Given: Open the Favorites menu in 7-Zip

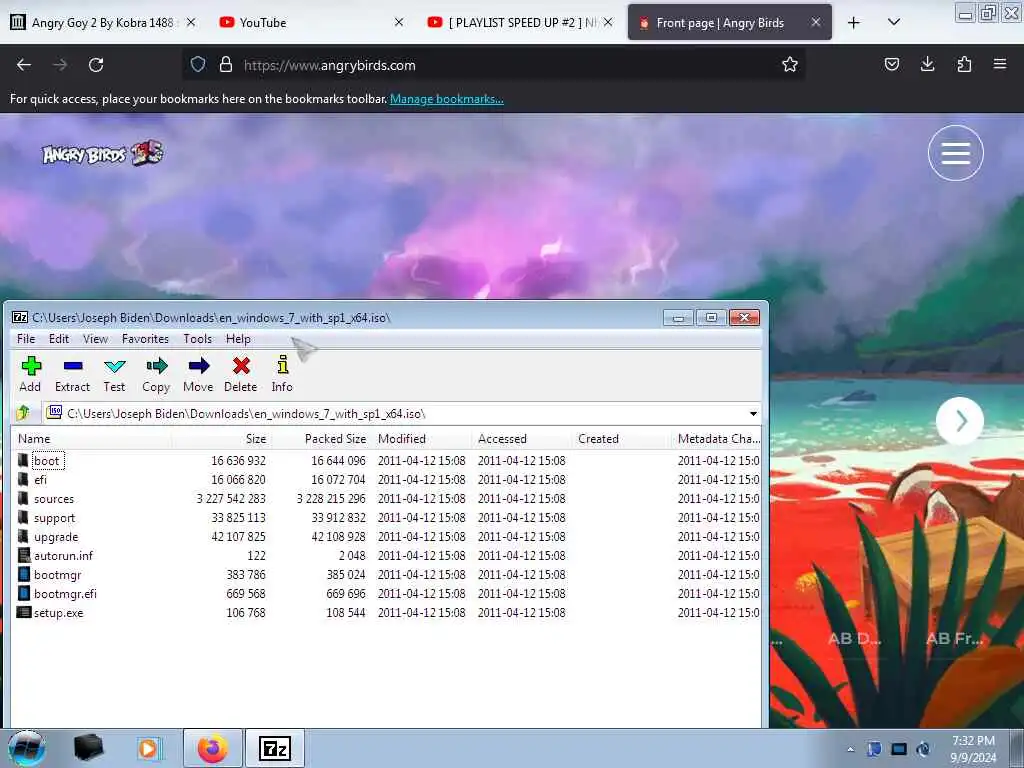Looking at the screenshot, I should click(x=146, y=339).
